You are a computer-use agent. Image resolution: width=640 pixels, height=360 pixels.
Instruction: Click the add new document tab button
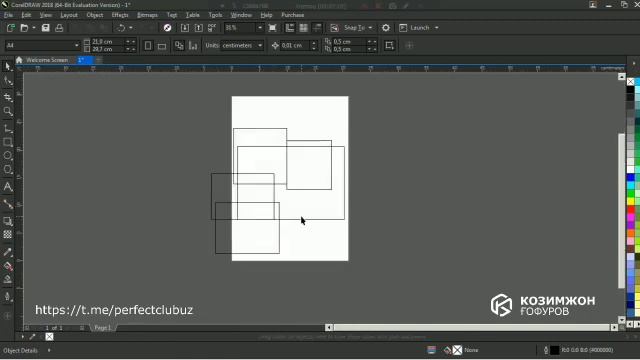tap(98, 60)
